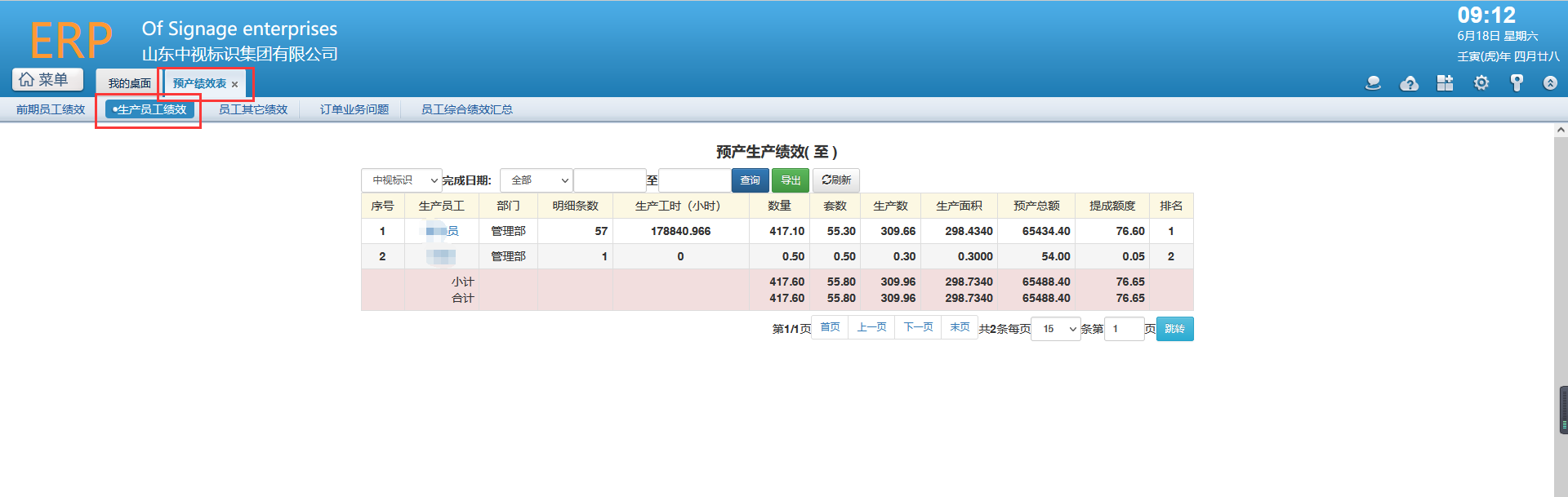Click the 小计 subtotal label
The image size is (1568, 497).
click(462, 282)
